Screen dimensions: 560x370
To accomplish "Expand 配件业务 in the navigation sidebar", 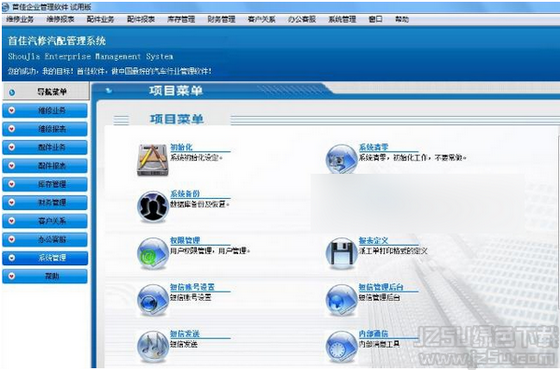I will (x=45, y=147).
